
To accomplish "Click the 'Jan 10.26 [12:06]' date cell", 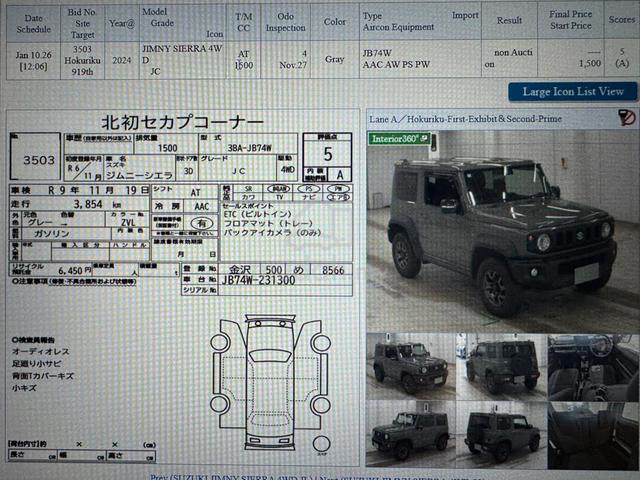I will [x=33, y=60].
